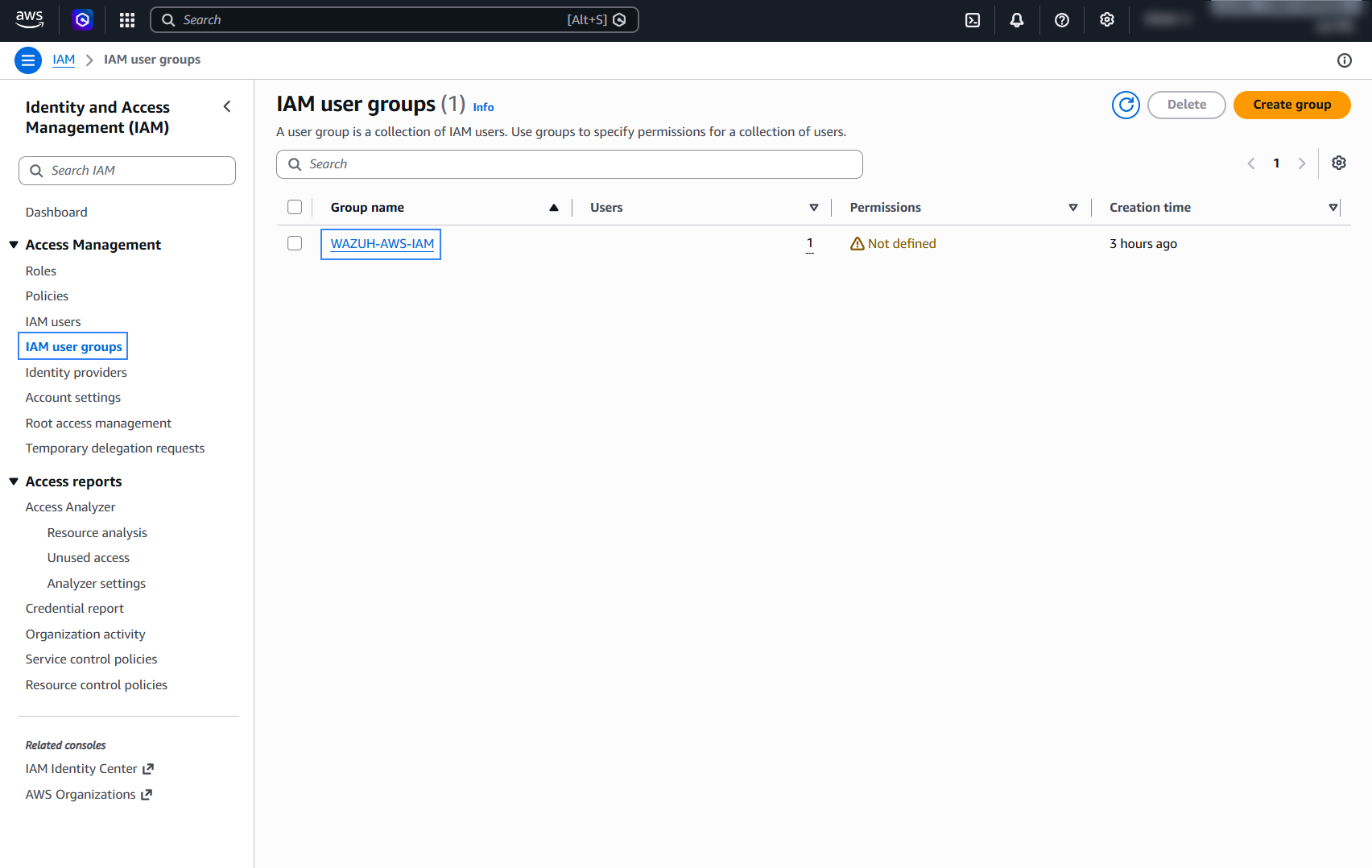Click the user count 1 for WAZUH-AWS-IAM
The height and width of the screenshot is (868, 1372).
click(x=810, y=243)
